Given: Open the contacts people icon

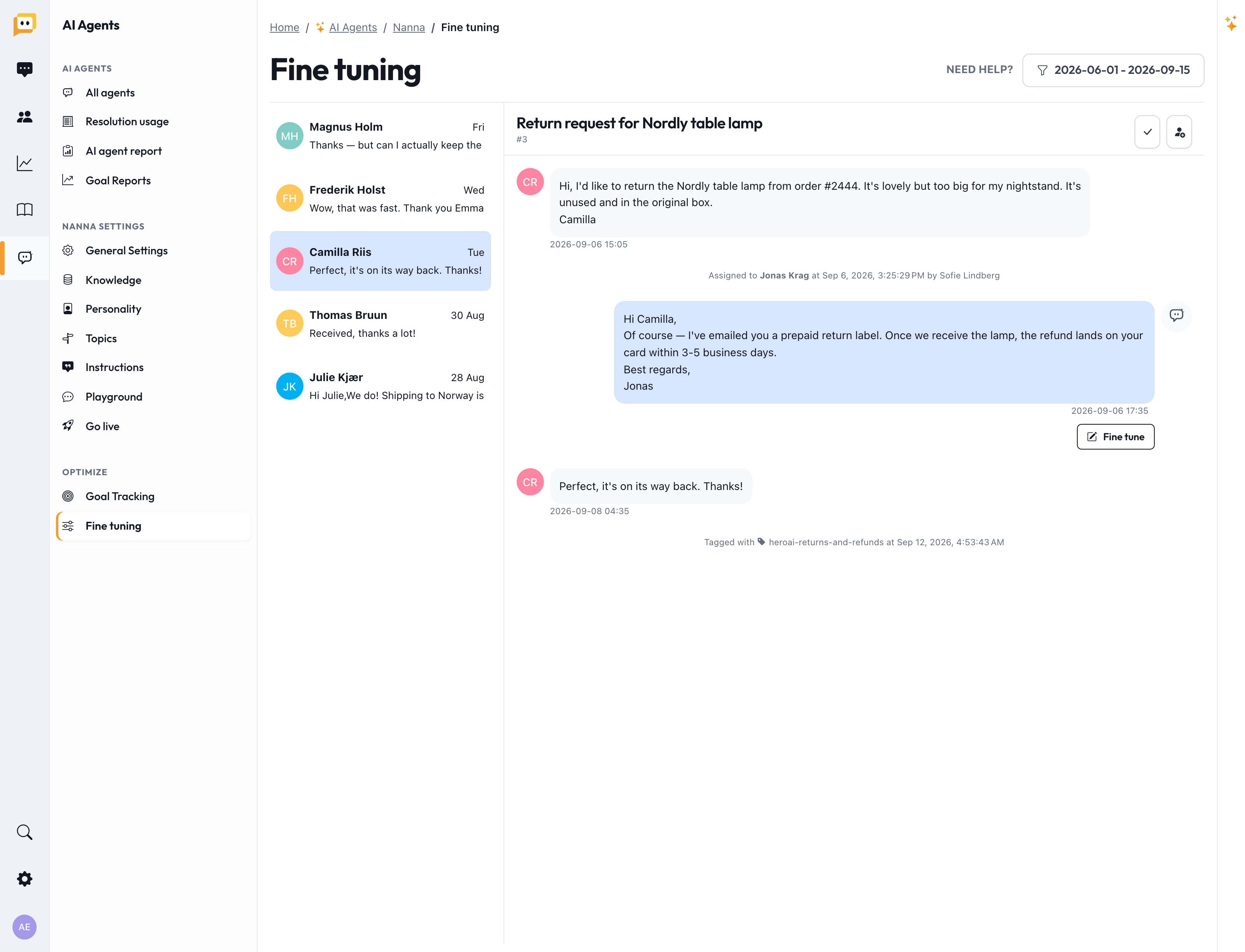Looking at the screenshot, I should pyautogui.click(x=25, y=117).
